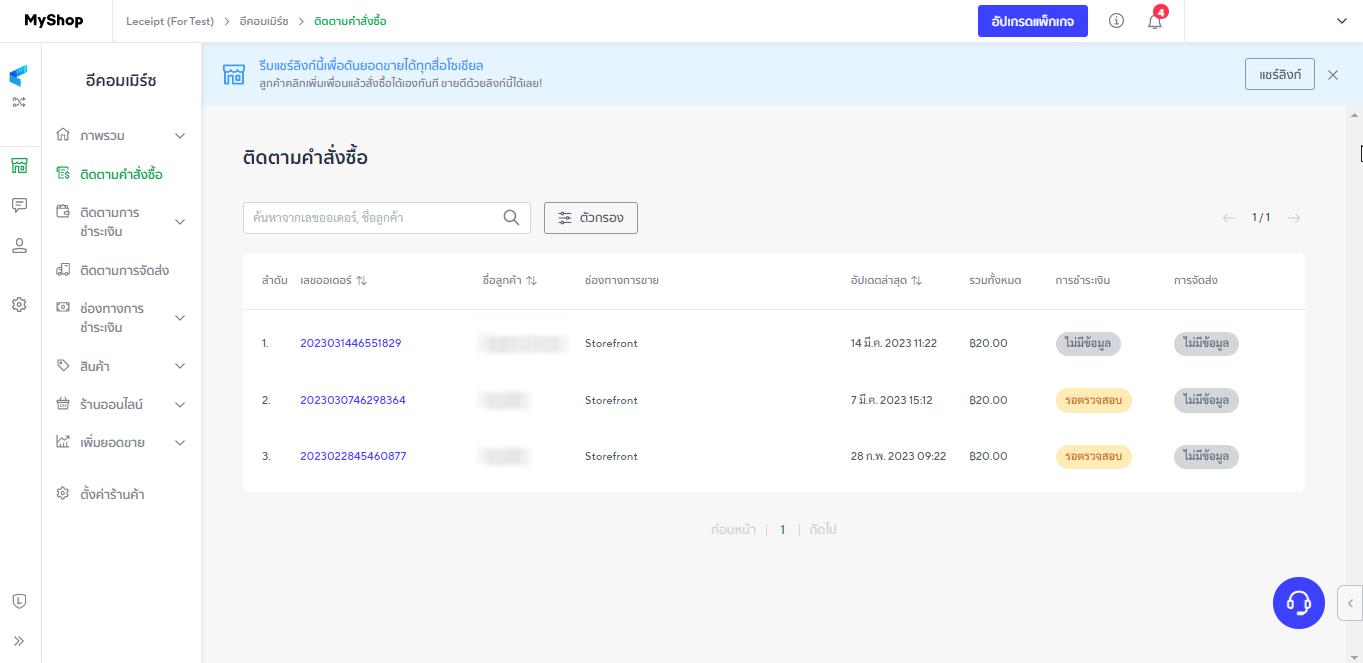The width and height of the screenshot is (1363, 663).
Task: Open notifications bell with 4 badge
Action: tap(1155, 21)
